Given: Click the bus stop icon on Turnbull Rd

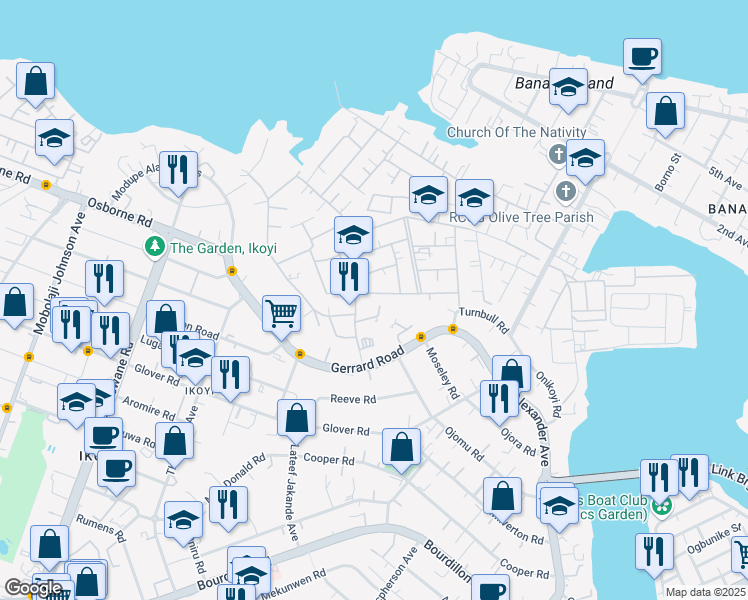Looking at the screenshot, I should pyautogui.click(x=453, y=329).
